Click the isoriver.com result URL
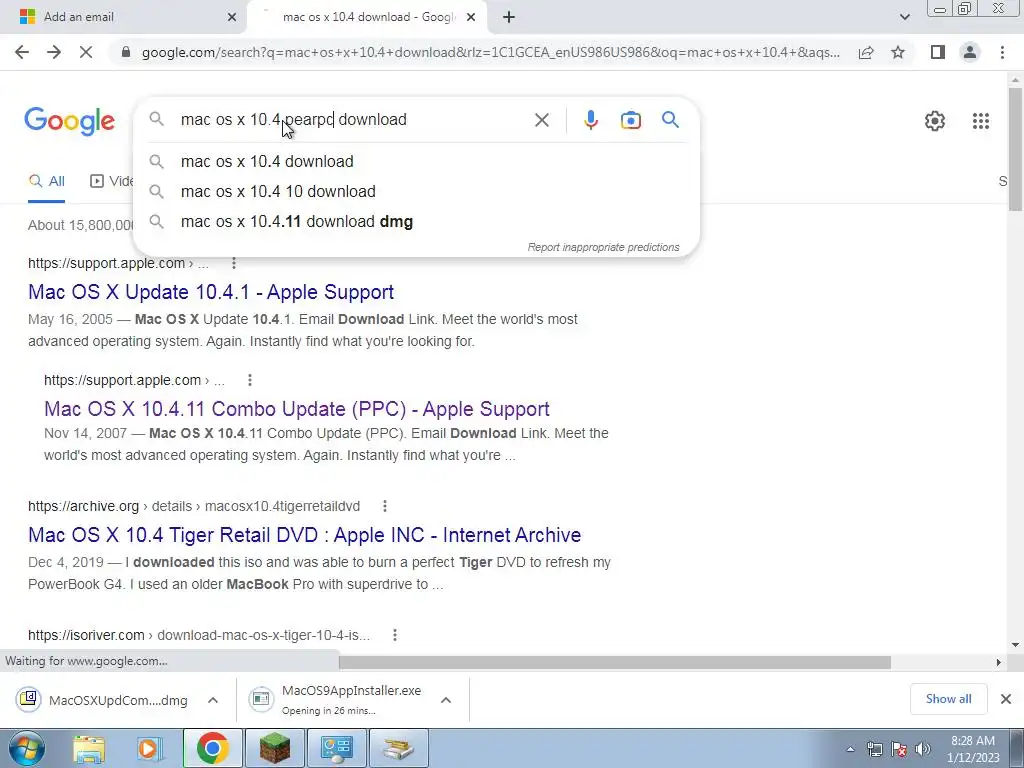Viewport: 1024px width, 768px height. 199,635
